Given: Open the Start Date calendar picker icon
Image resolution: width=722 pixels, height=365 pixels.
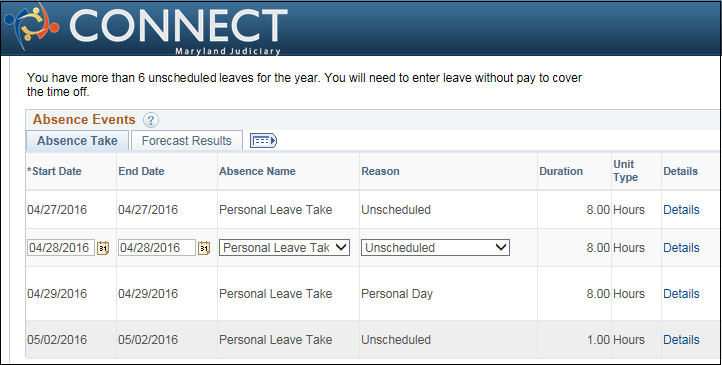Looking at the screenshot, I should (103, 248).
